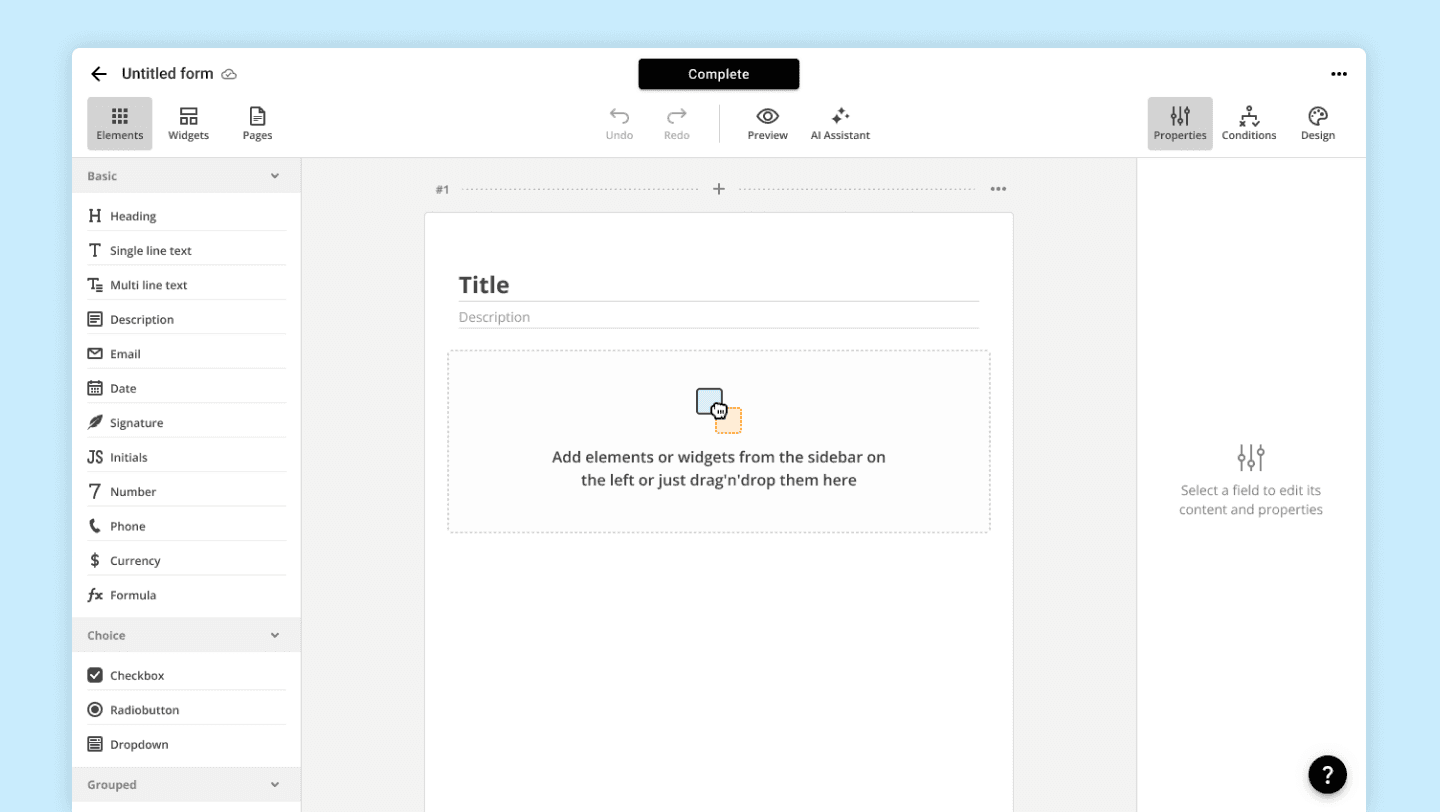Open the help question mark button

[1327, 774]
